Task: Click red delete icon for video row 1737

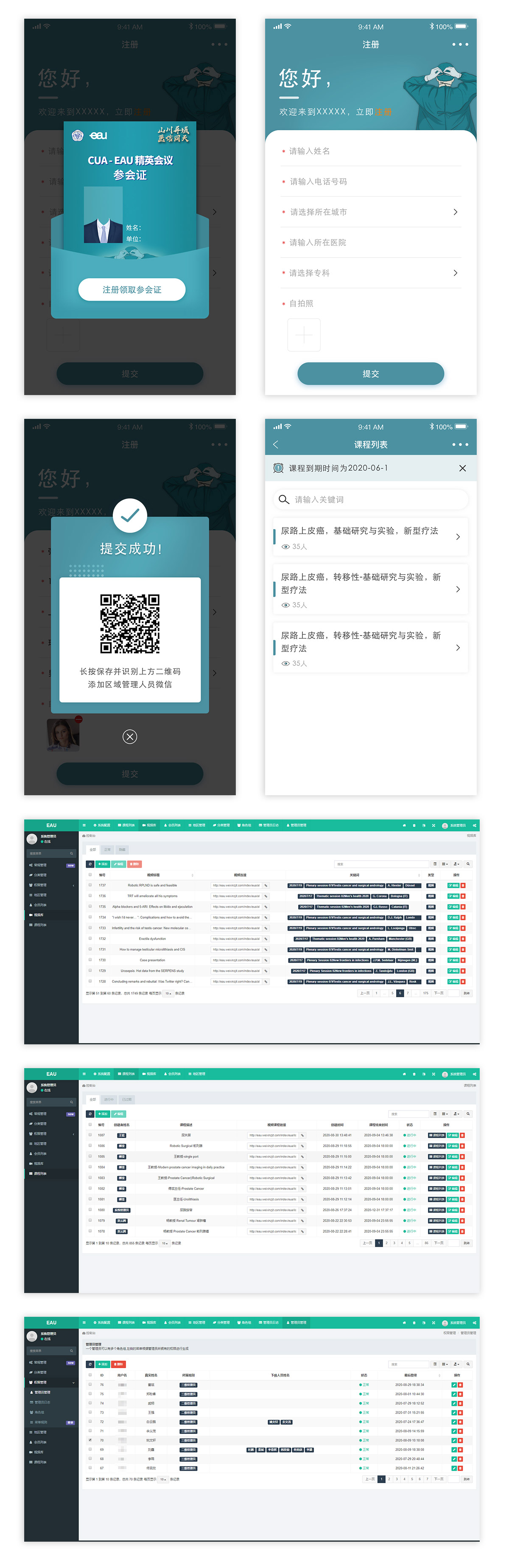Action: point(463,886)
